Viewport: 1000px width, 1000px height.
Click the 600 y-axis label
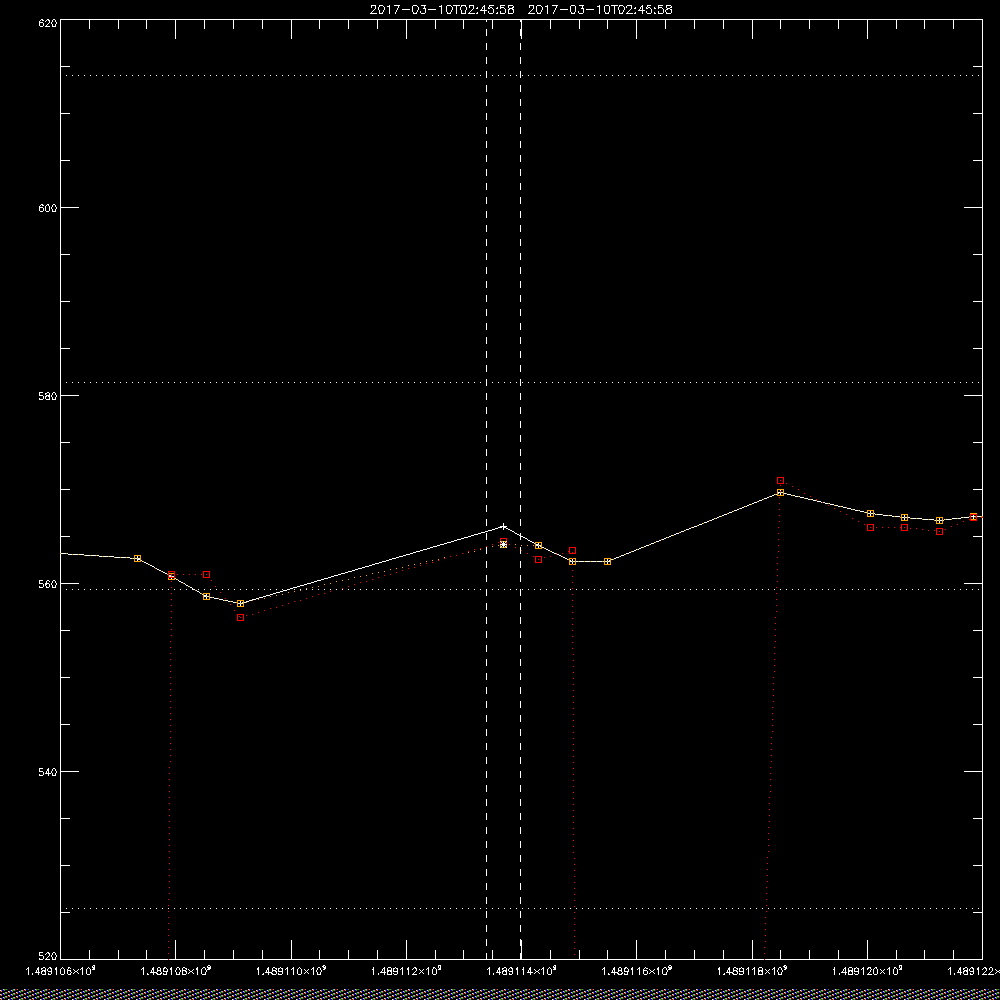[x=48, y=208]
